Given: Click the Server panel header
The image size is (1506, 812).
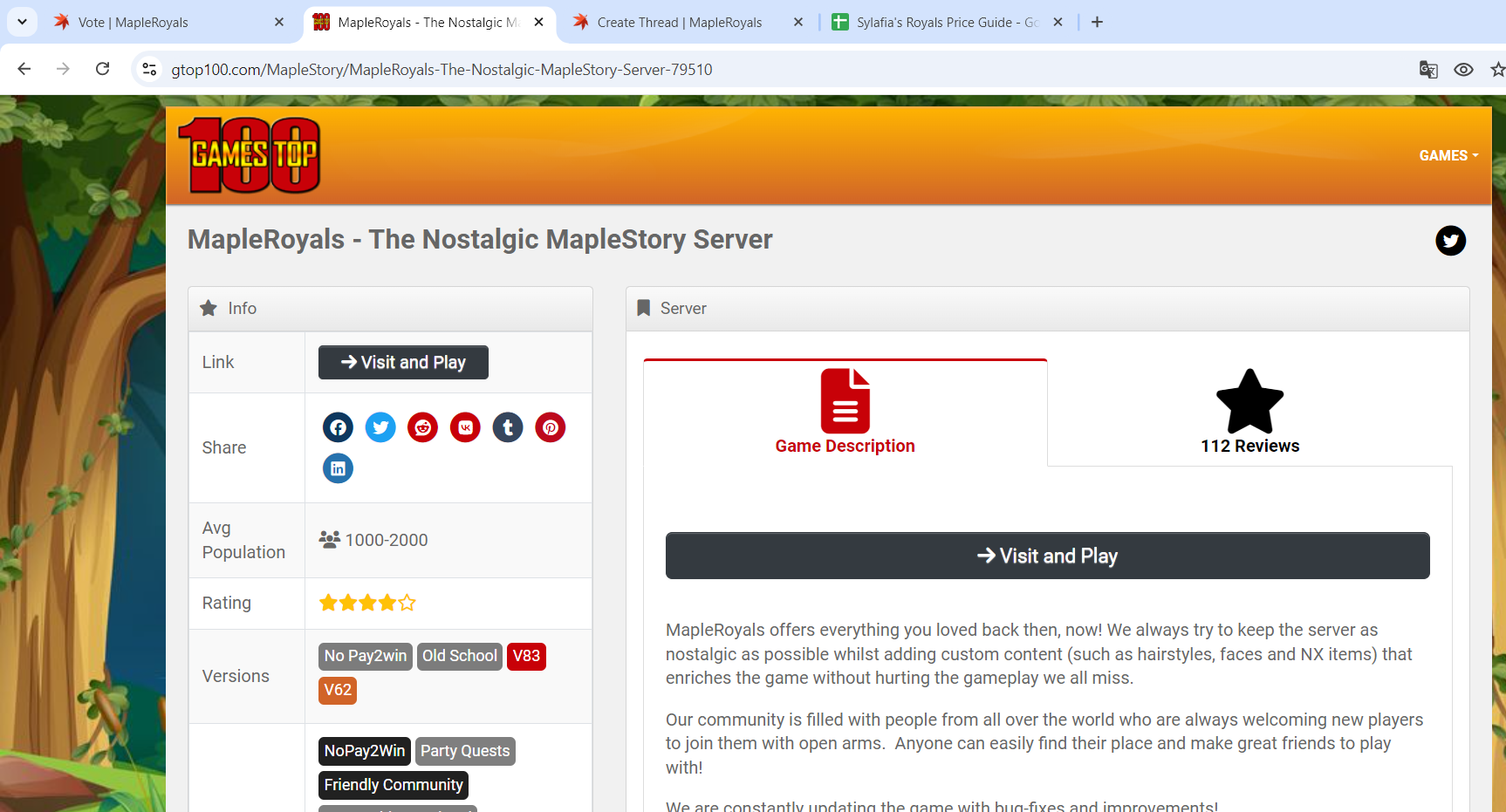Looking at the screenshot, I should (1047, 309).
